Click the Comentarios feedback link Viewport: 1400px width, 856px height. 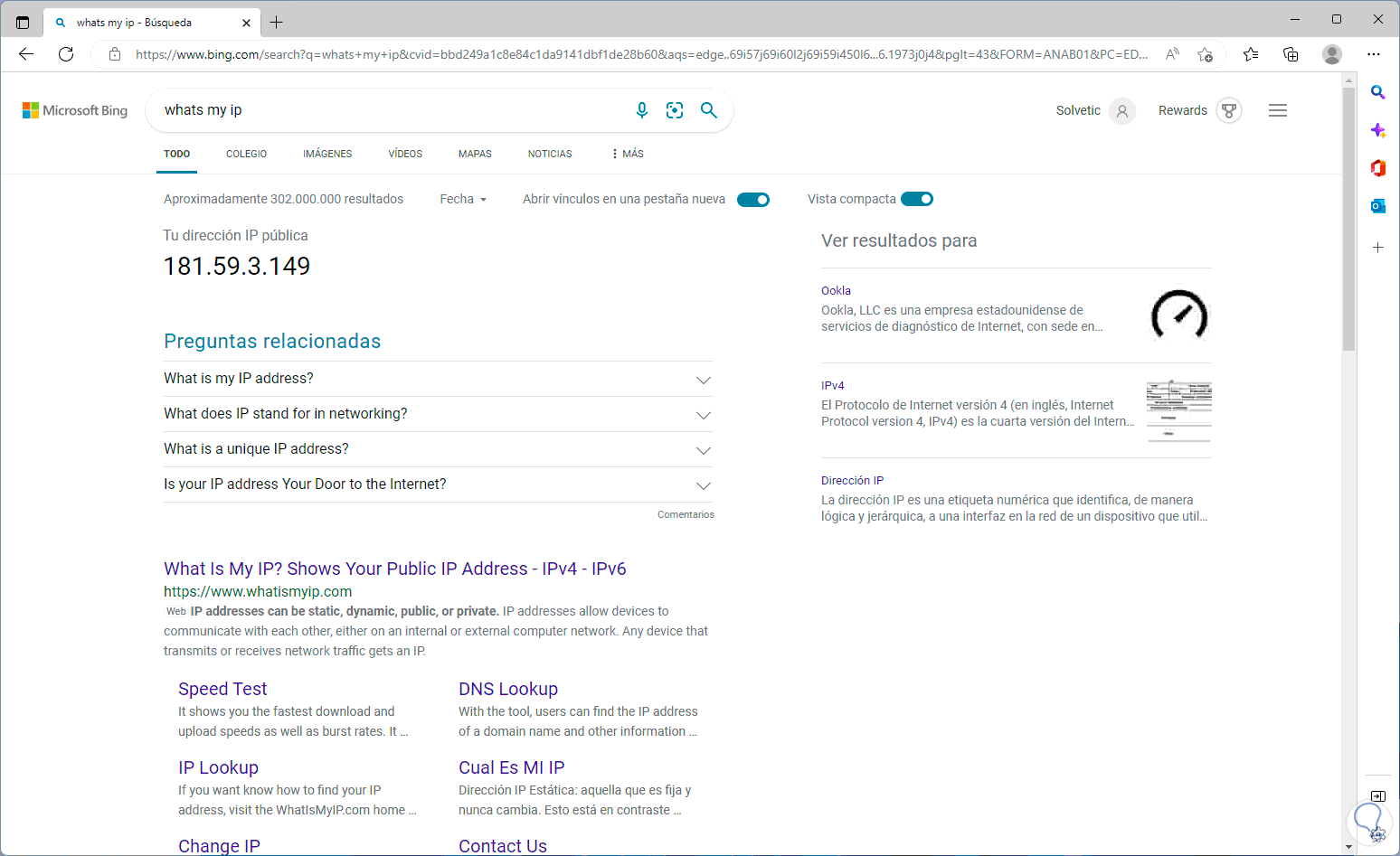(x=686, y=514)
